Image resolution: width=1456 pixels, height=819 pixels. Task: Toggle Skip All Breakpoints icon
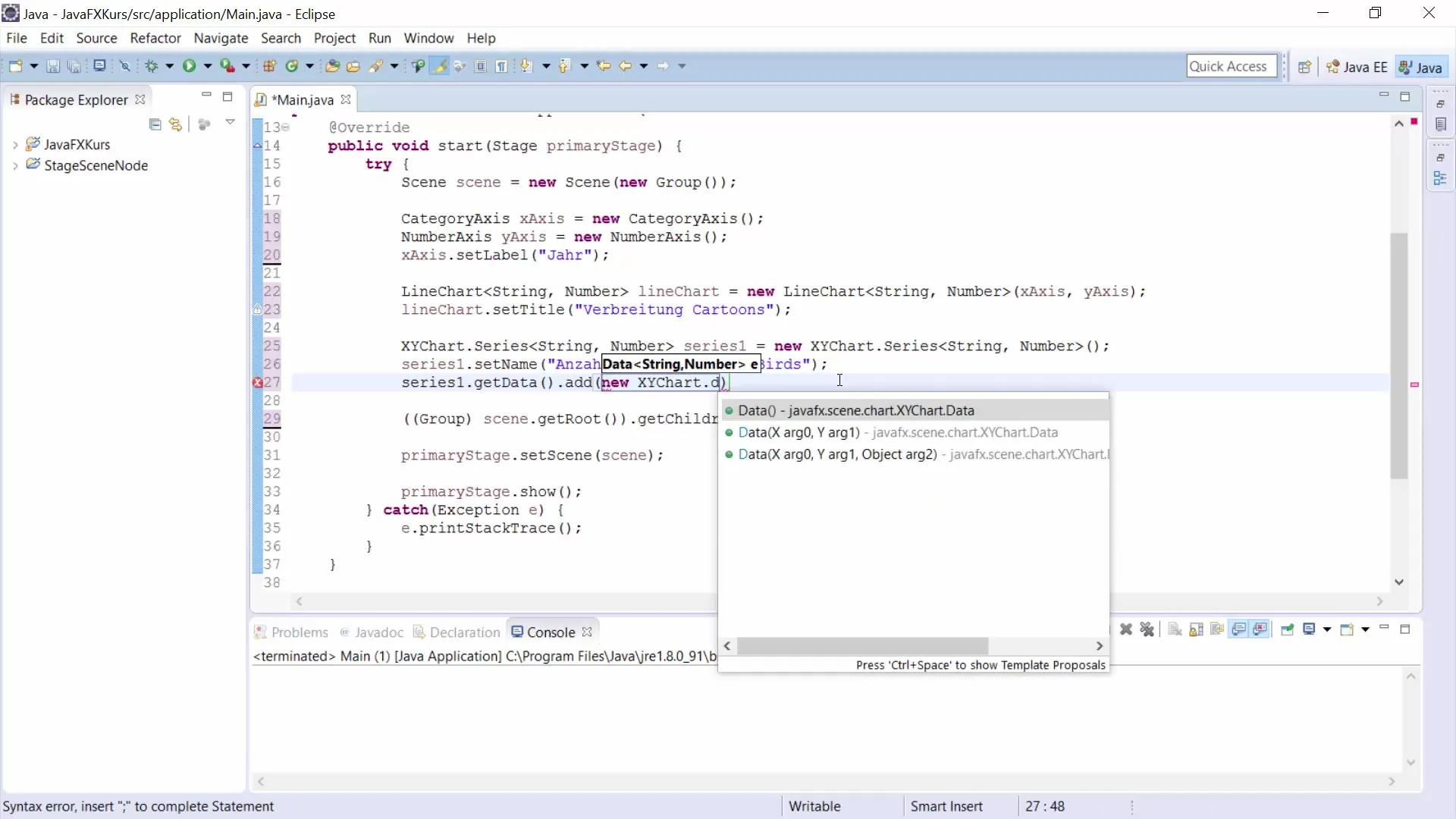(x=125, y=66)
